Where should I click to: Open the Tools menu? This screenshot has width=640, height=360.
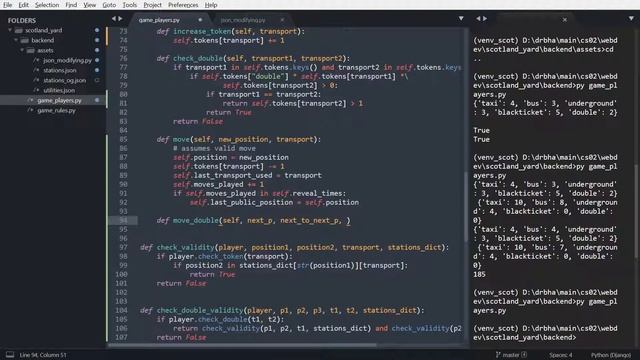pos(130,5)
